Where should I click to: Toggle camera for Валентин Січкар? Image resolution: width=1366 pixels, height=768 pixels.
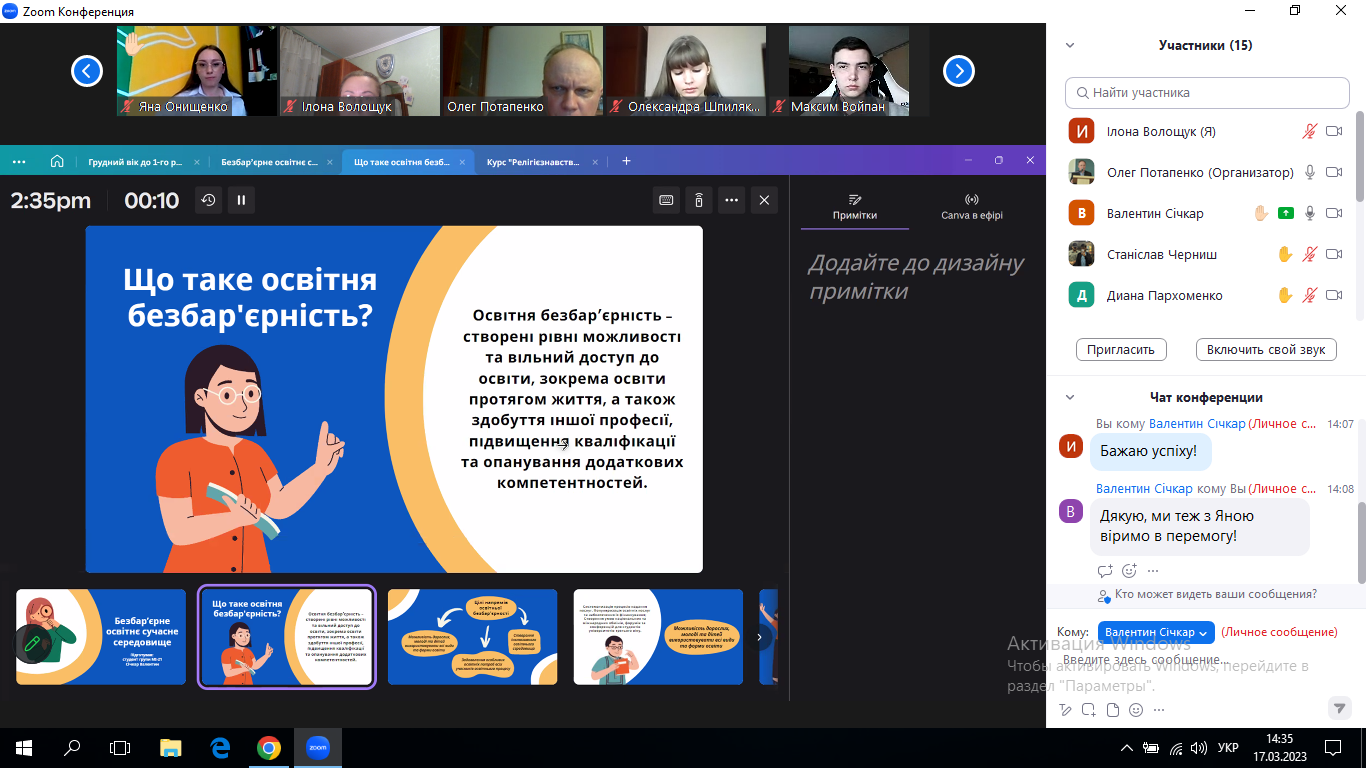(1333, 214)
